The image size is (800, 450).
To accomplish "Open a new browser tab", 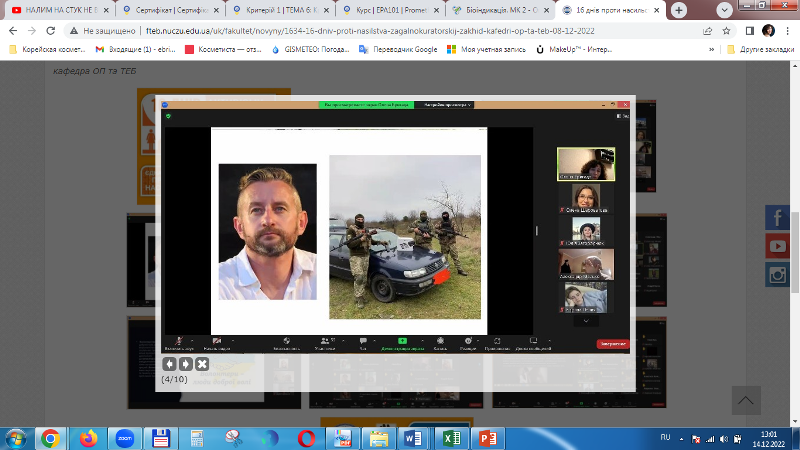I will [679, 10].
